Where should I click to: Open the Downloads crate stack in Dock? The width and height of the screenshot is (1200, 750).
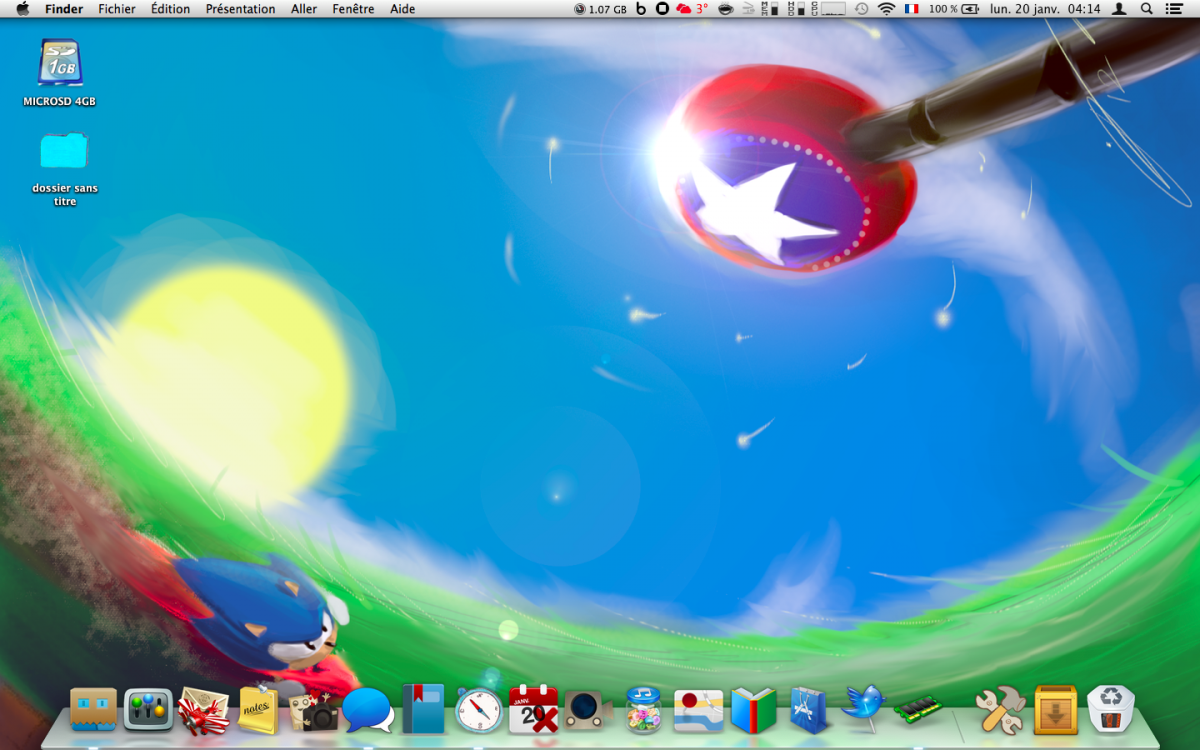(x=1055, y=710)
